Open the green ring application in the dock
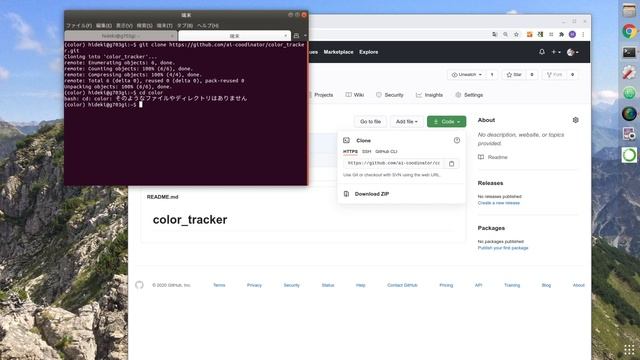 (x=629, y=155)
